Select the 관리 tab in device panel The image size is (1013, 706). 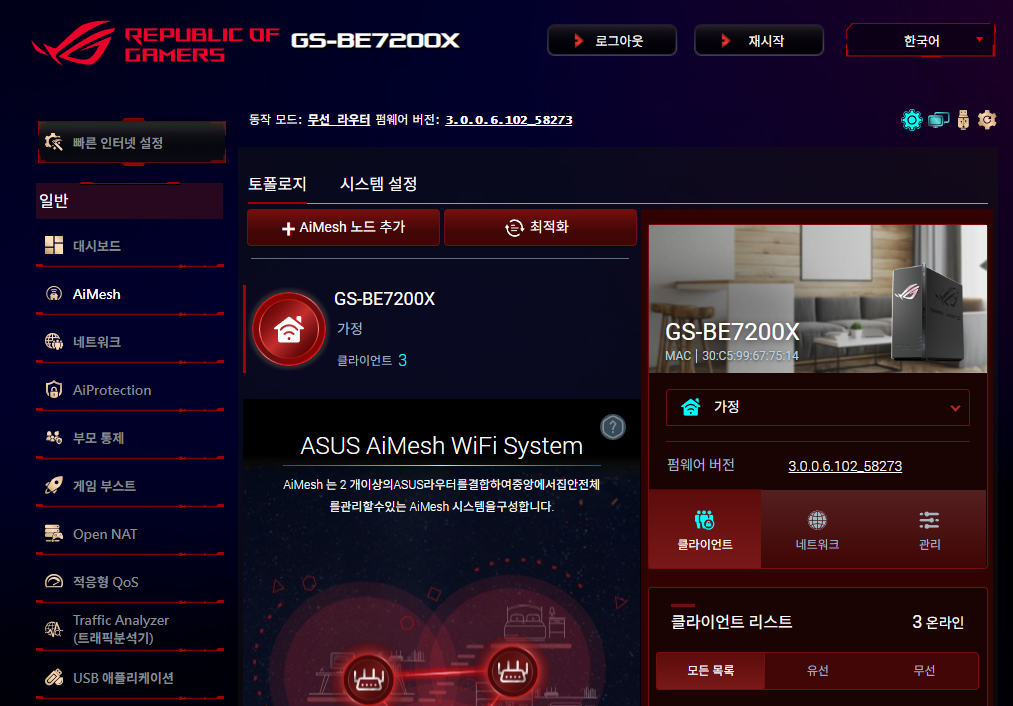click(x=930, y=529)
